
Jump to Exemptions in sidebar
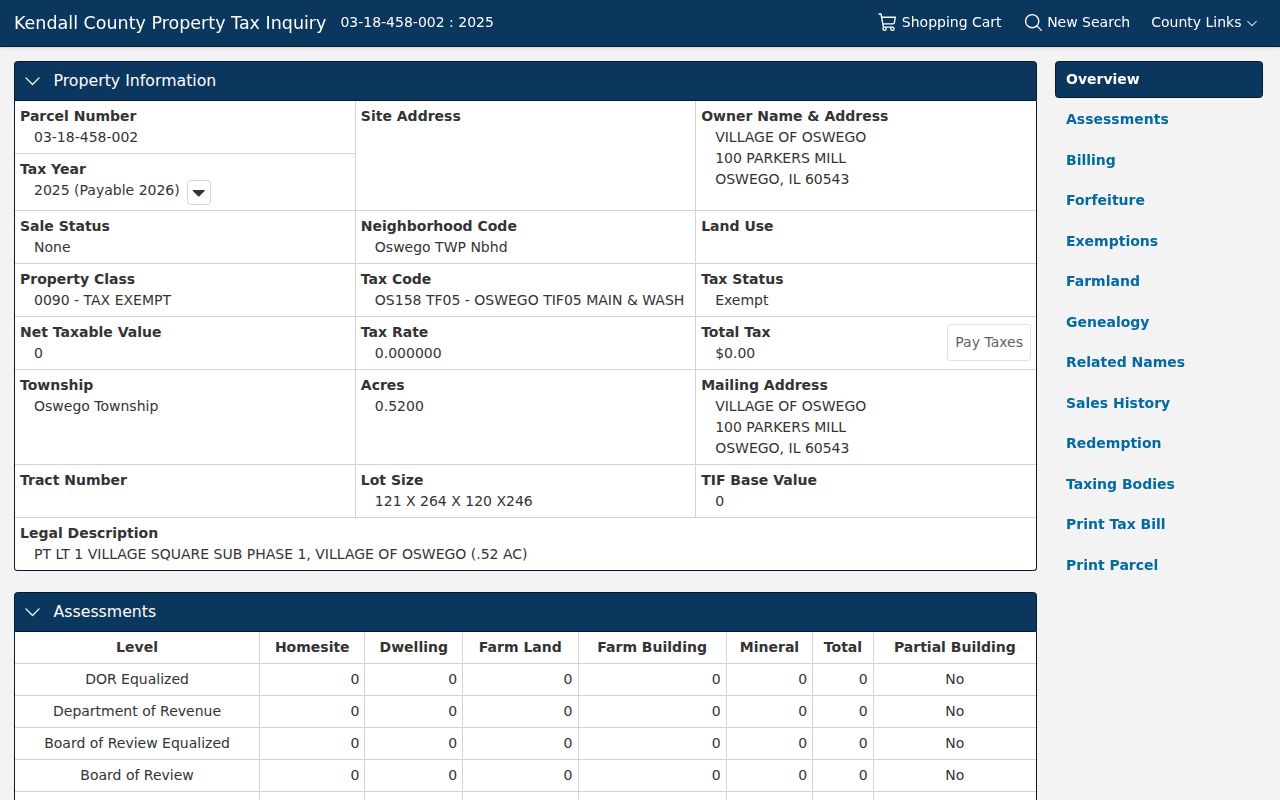point(1111,241)
